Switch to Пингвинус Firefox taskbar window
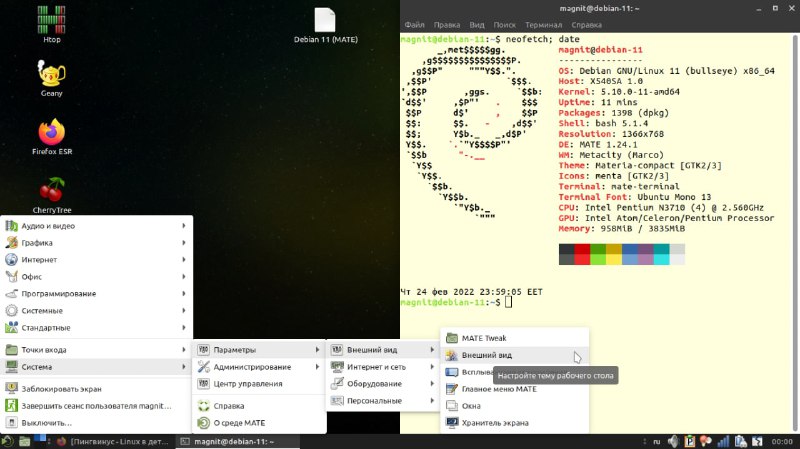Image resolution: width=800 pixels, height=449 pixels. [114, 441]
